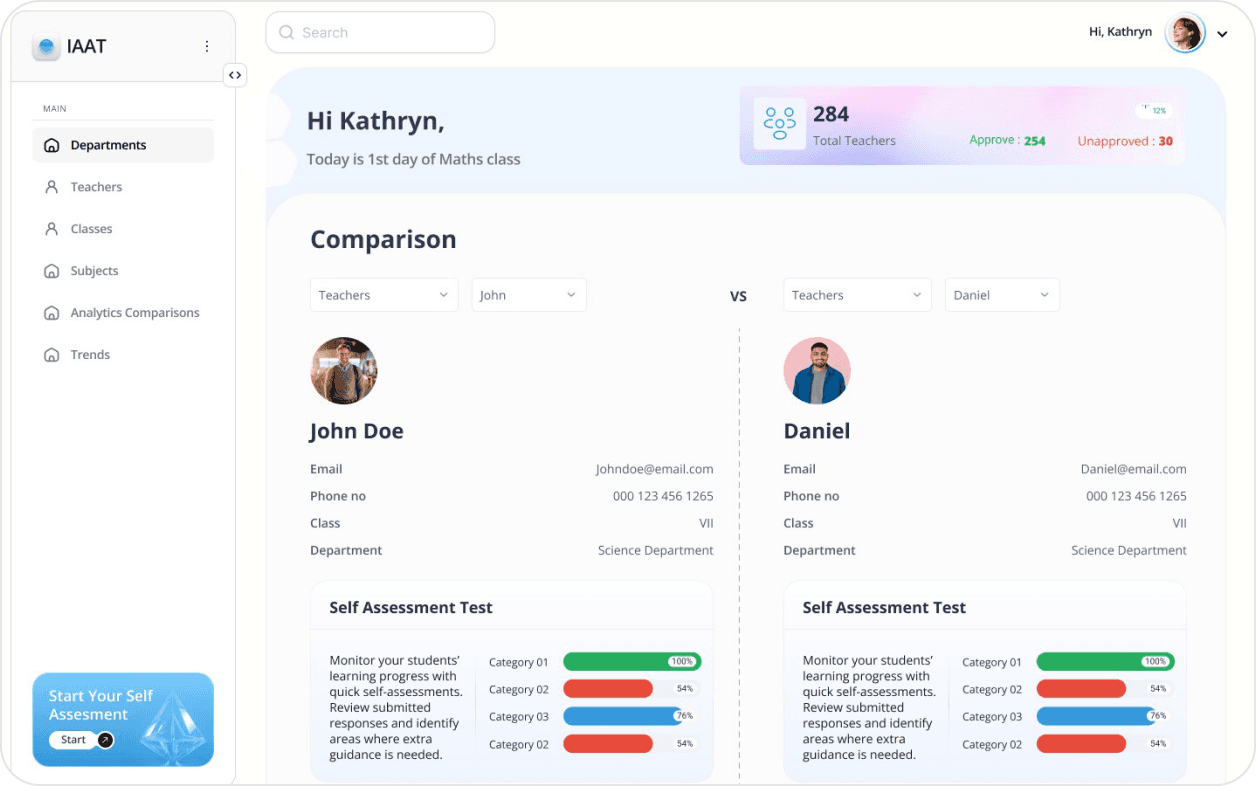Click the Start Your Self Assesment card

[x=123, y=719]
